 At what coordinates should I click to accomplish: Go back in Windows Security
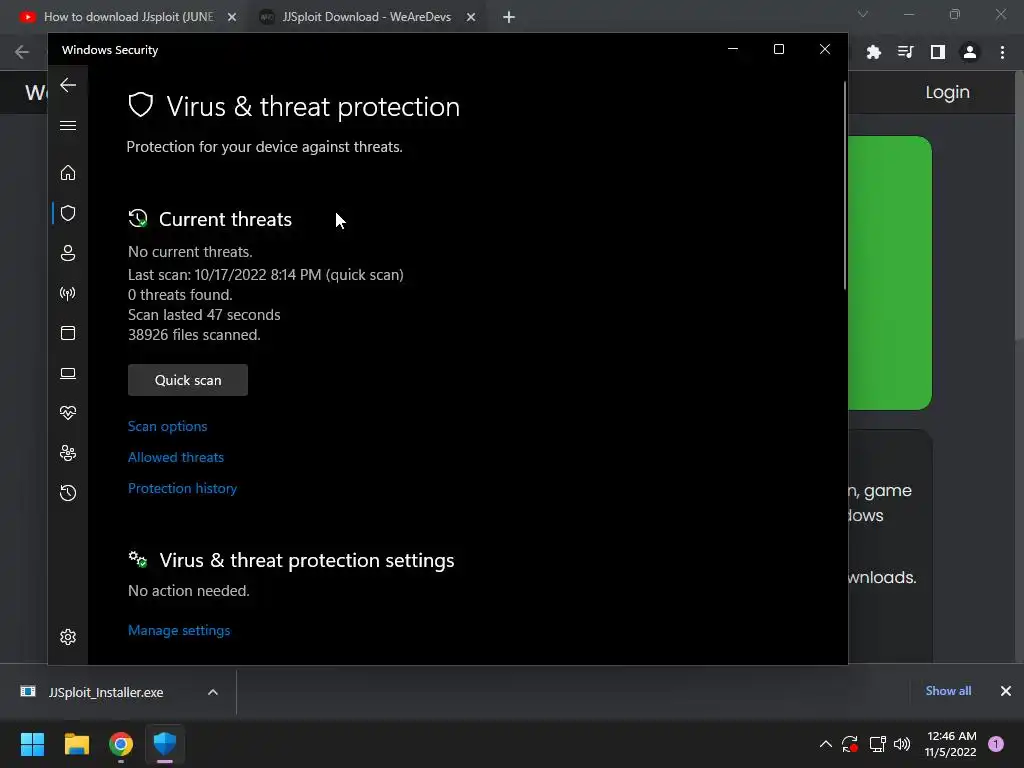click(68, 85)
